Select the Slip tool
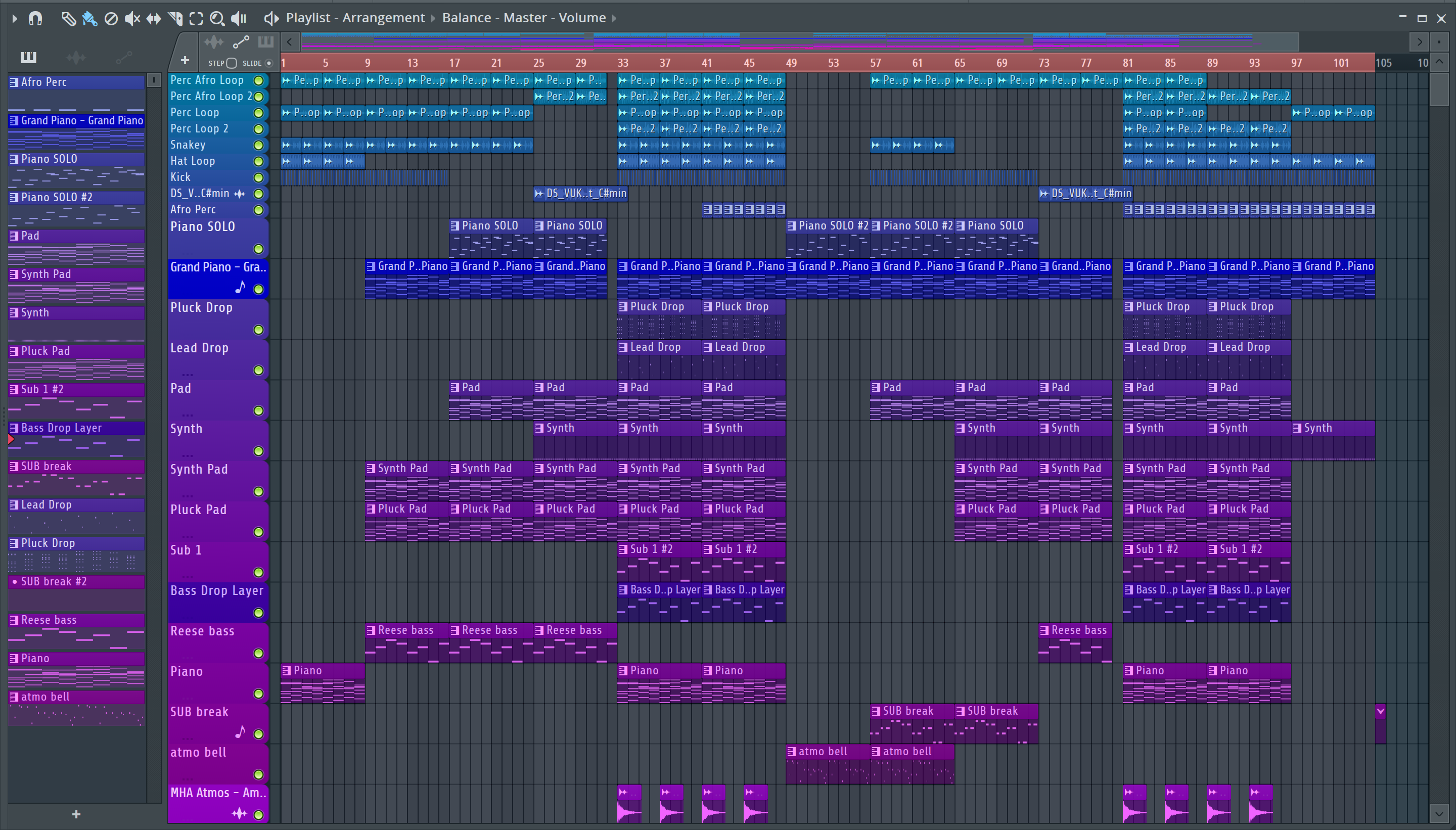 (x=153, y=18)
